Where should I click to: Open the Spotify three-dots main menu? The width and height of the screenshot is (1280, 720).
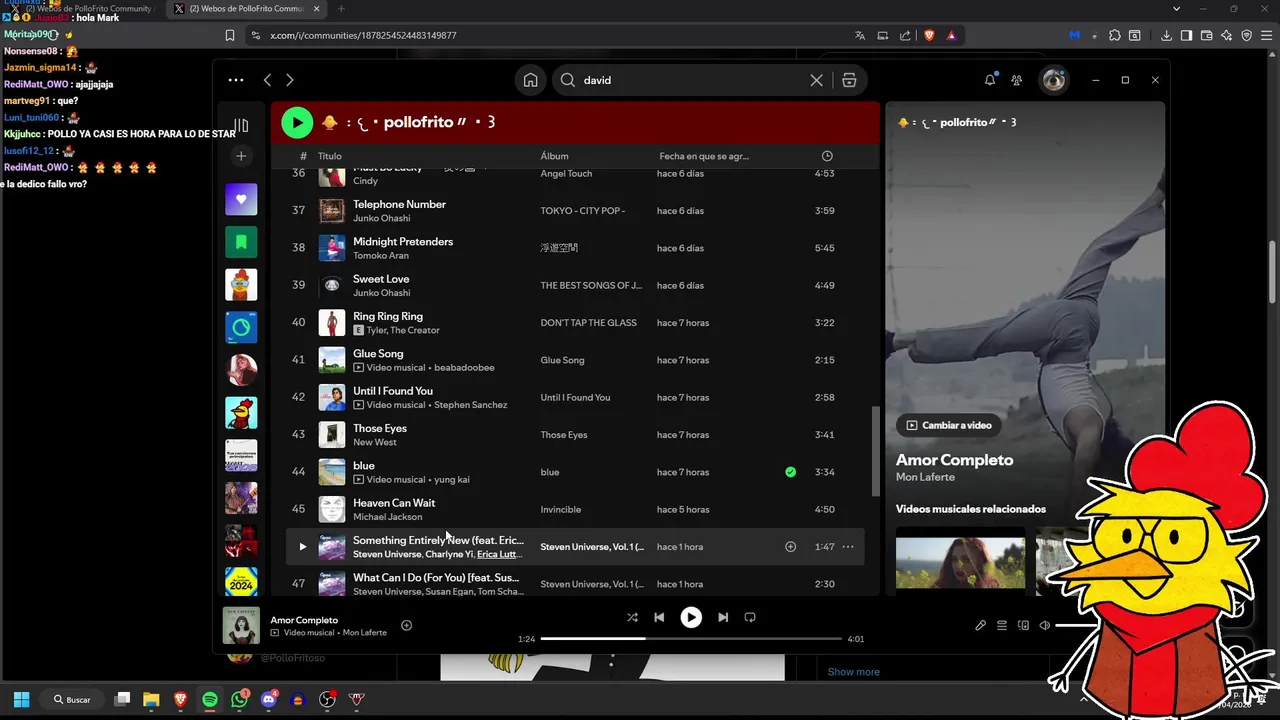pos(236,80)
